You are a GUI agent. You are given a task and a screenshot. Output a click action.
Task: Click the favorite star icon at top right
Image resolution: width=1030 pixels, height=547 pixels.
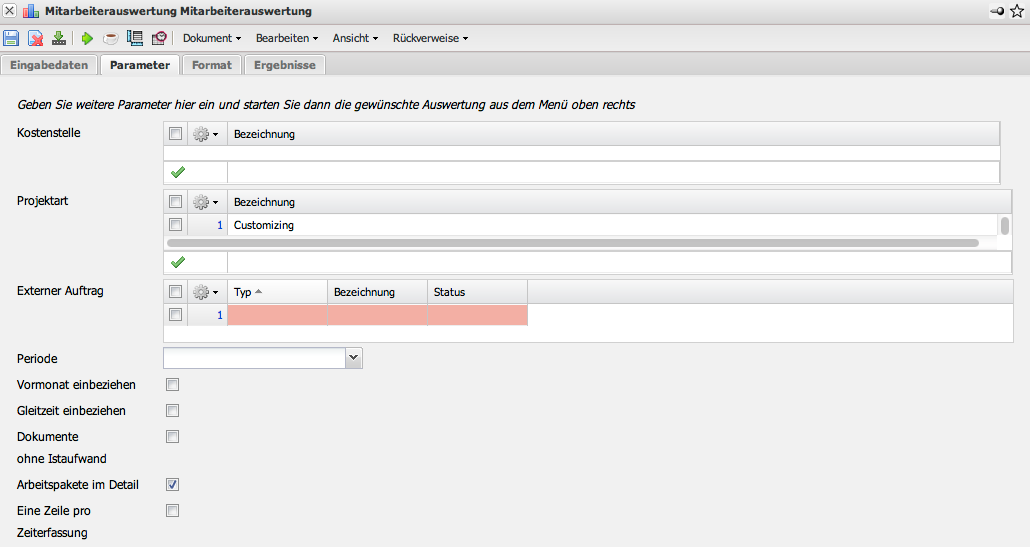(1017, 11)
